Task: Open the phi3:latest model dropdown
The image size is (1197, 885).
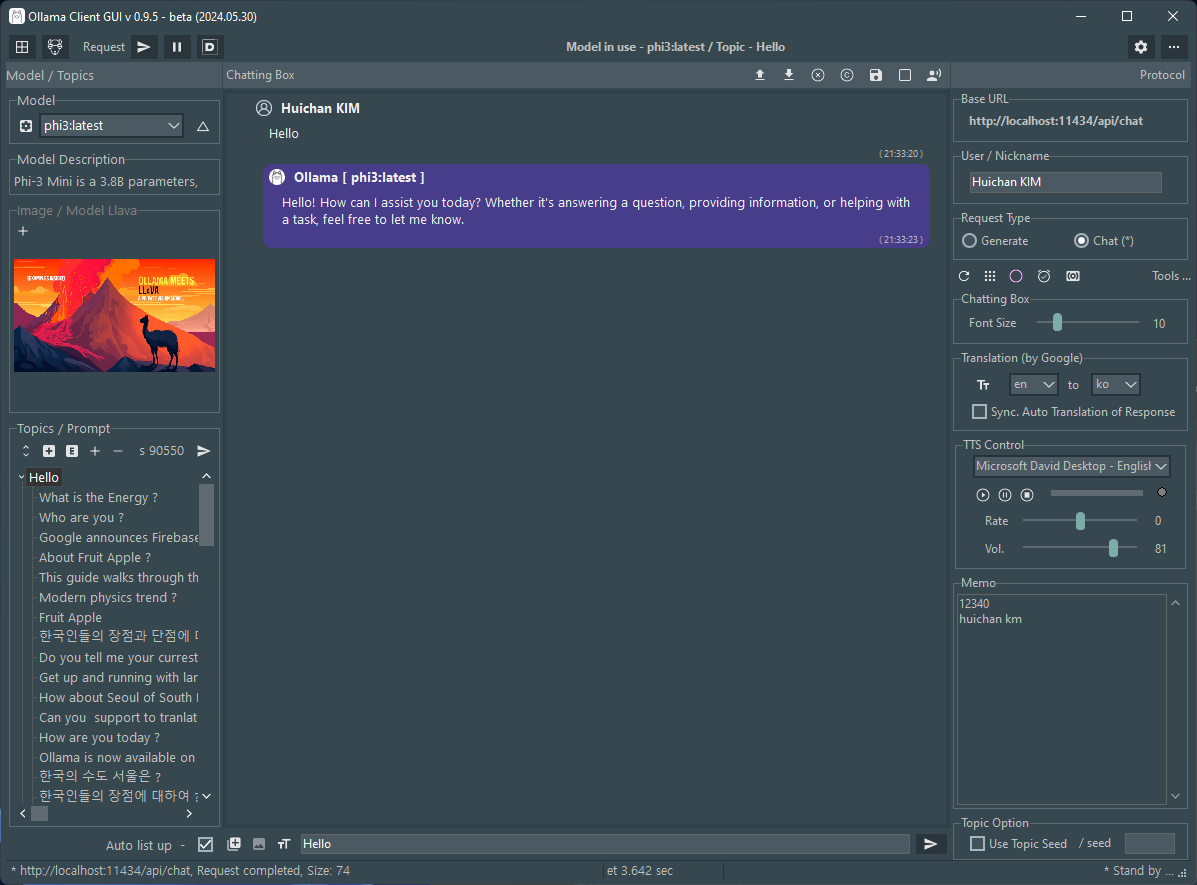Action: click(x=111, y=126)
